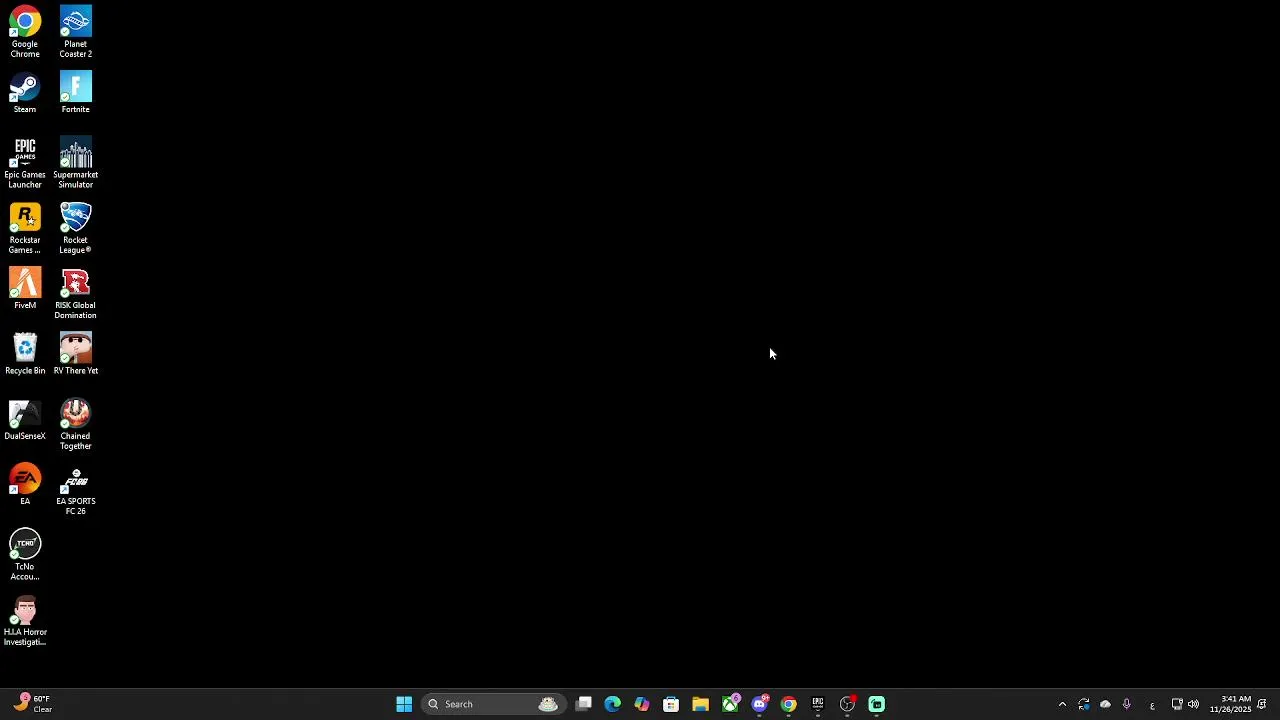Select the Supermarket Simulator desktop icon
The height and width of the screenshot is (720, 1280).
click(75, 163)
